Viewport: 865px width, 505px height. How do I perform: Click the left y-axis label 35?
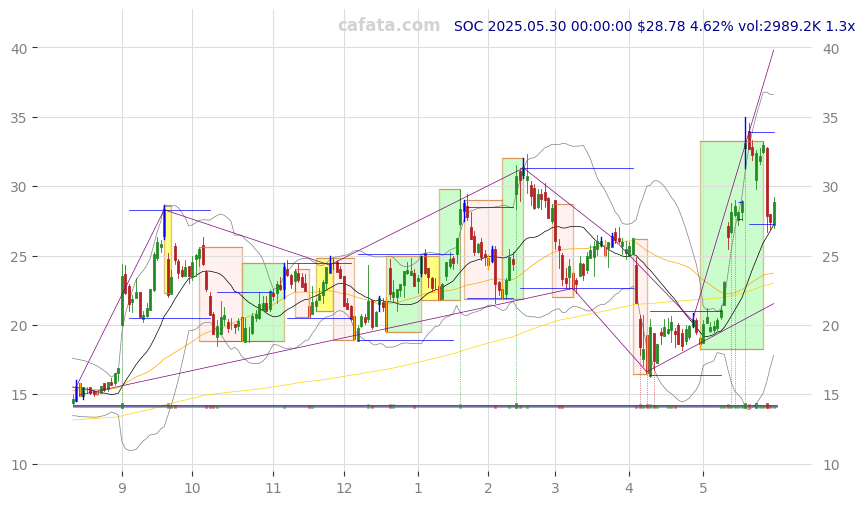click(x=19, y=118)
